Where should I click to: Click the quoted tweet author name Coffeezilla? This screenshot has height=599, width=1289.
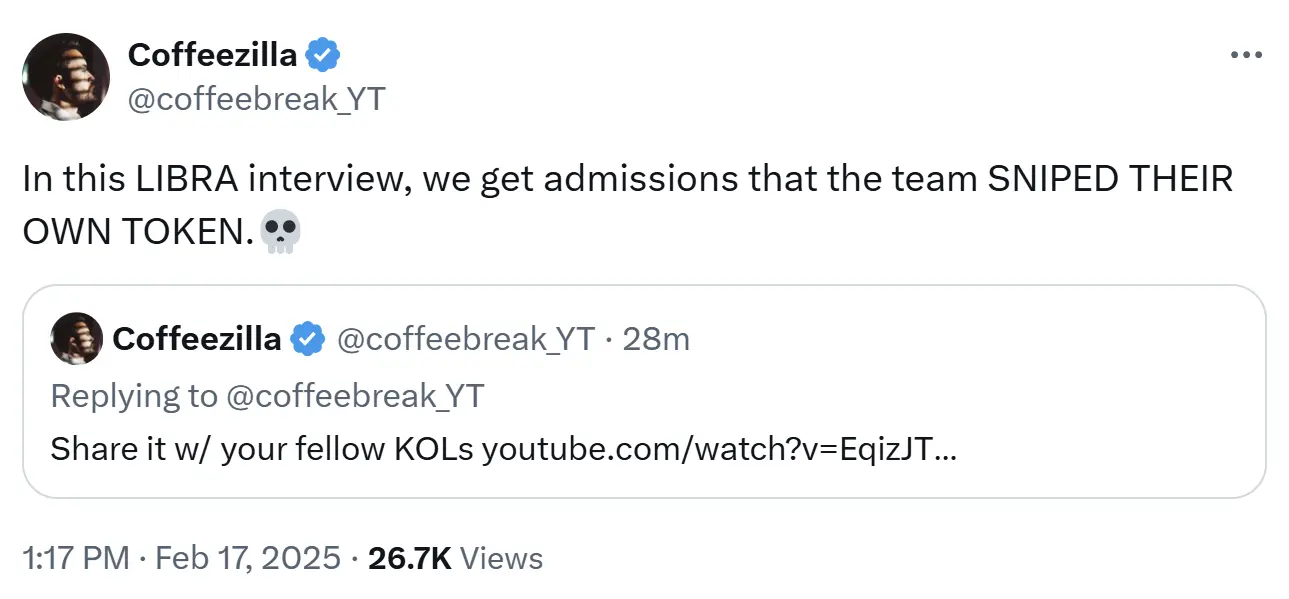(x=197, y=339)
